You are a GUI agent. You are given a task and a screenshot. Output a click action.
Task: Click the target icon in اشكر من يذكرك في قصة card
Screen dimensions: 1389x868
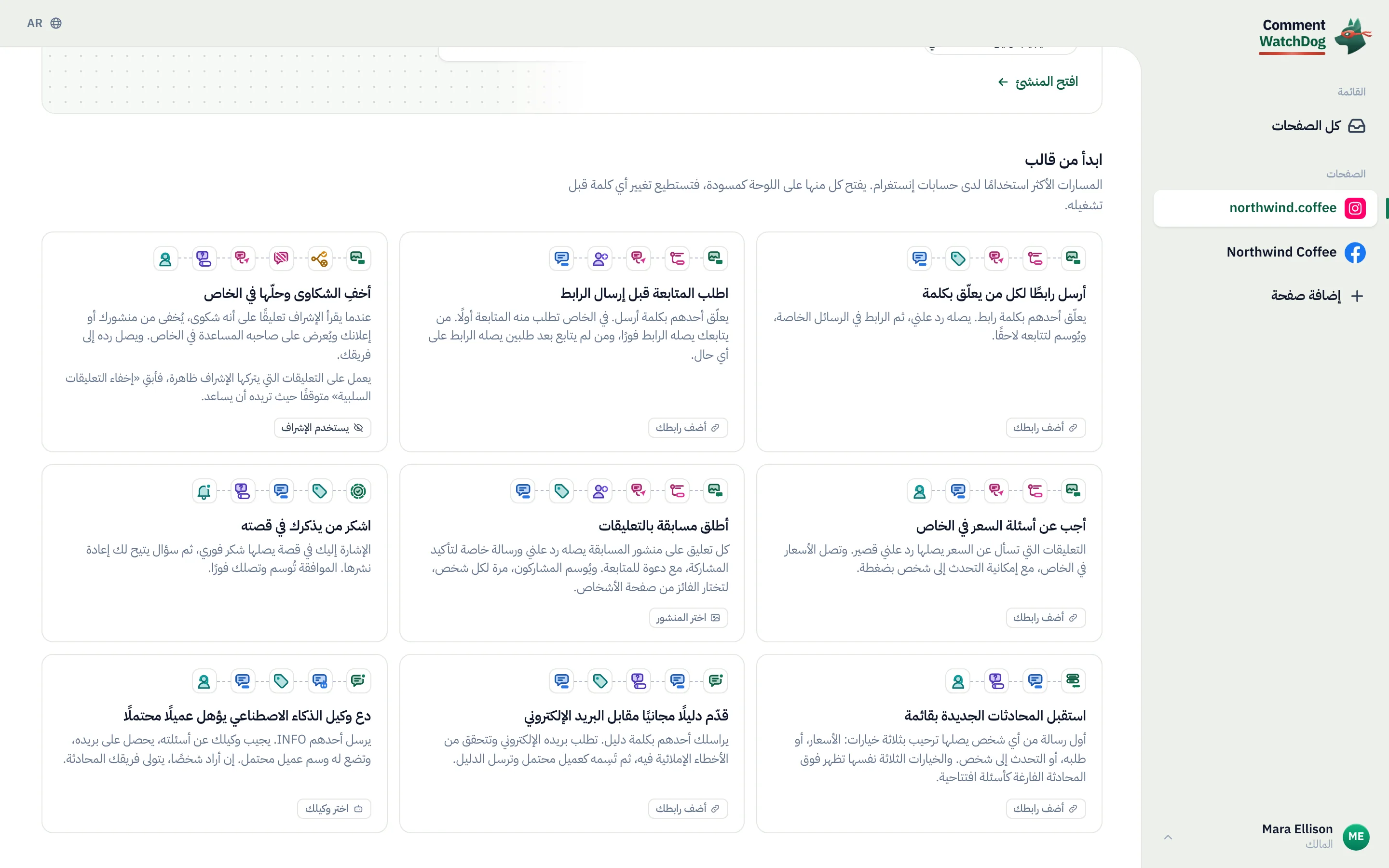358,491
